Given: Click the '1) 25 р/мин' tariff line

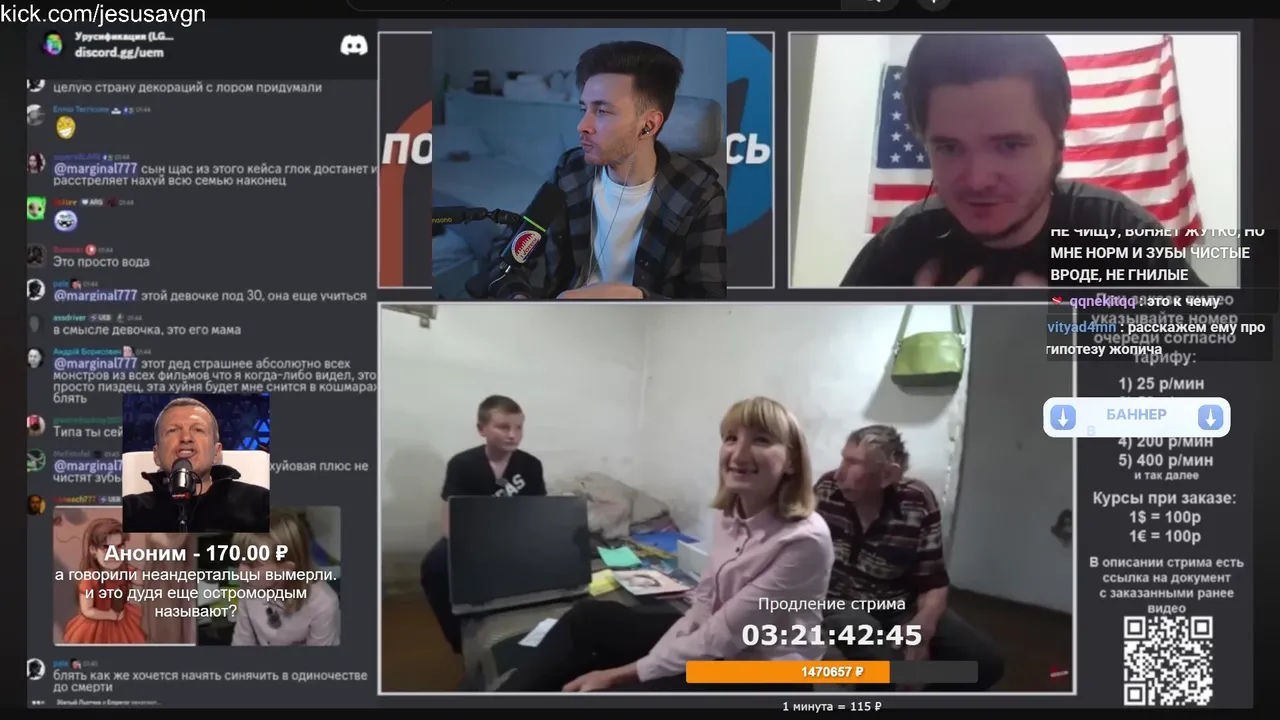Looking at the screenshot, I should point(1161,384).
